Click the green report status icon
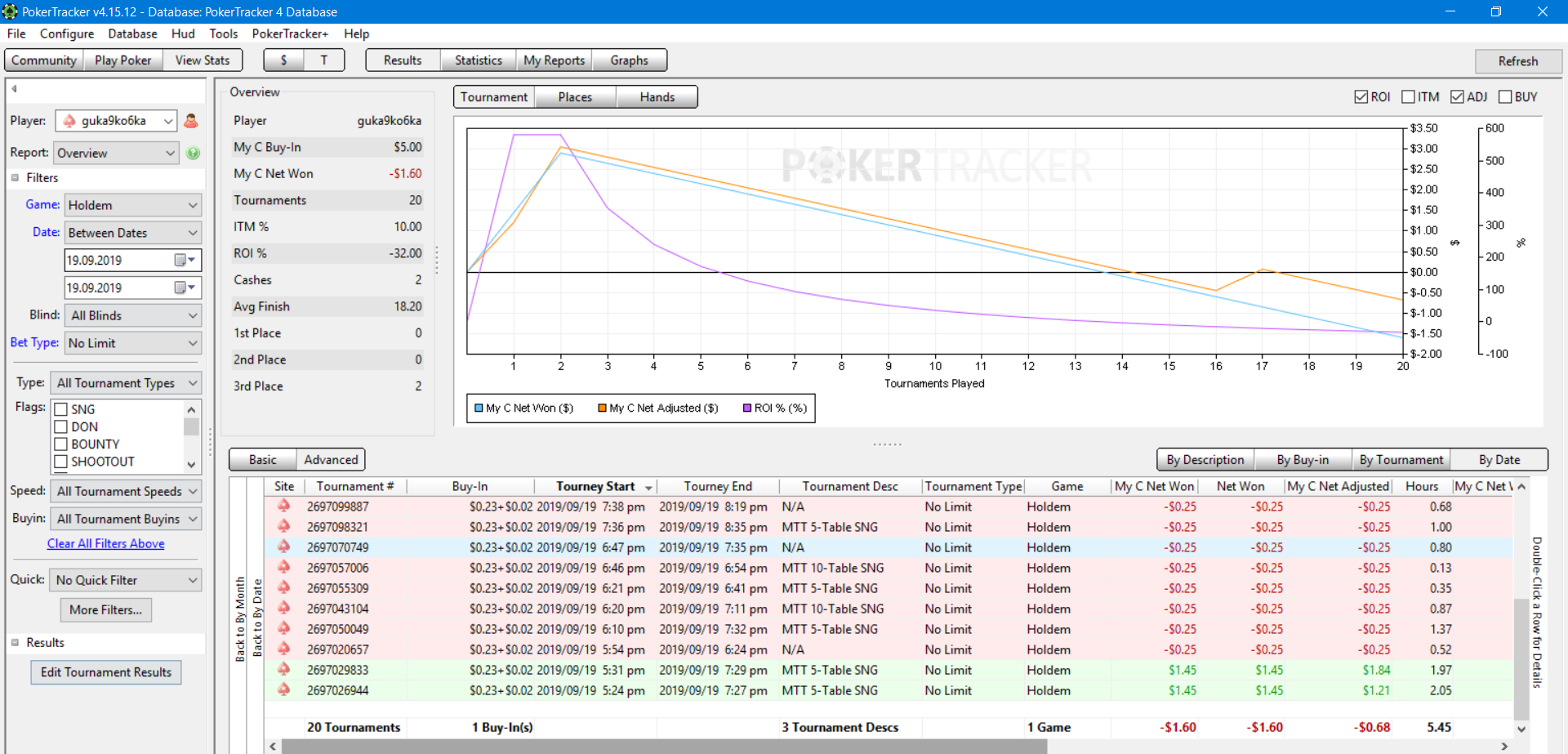1568x754 pixels. point(194,153)
